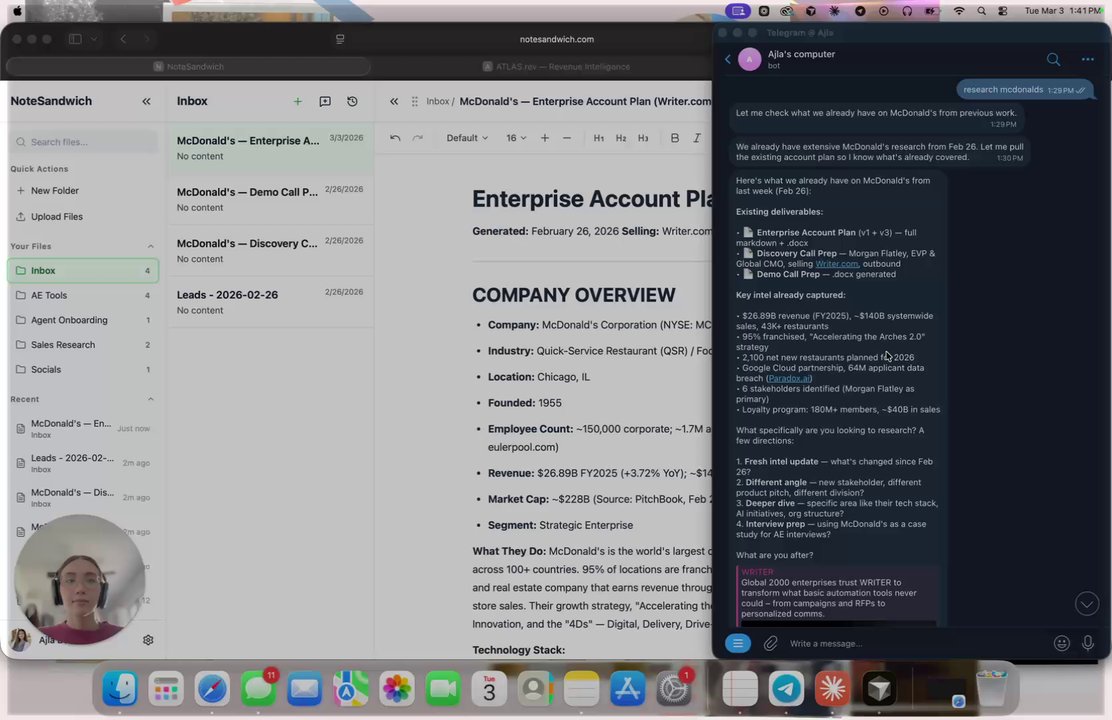Click the Search files field
This screenshot has height=720, width=1112.
tap(84, 142)
